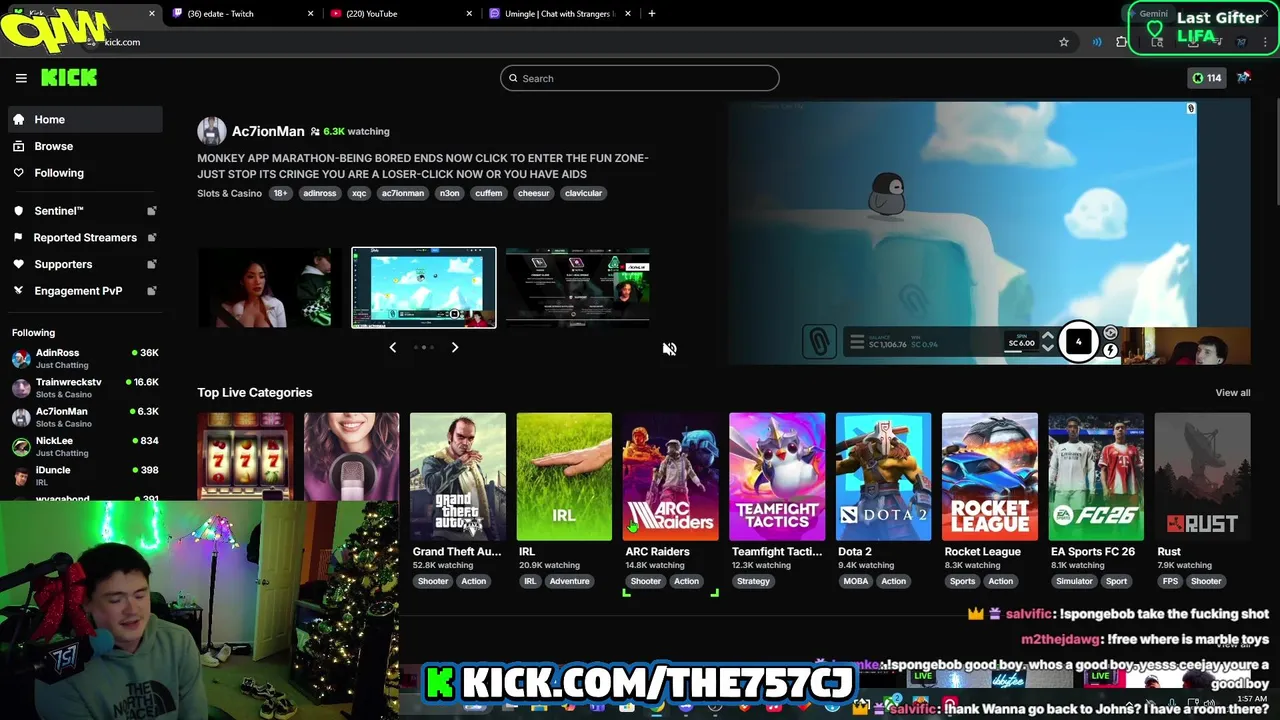Select the n3on stream tag

(x=450, y=193)
